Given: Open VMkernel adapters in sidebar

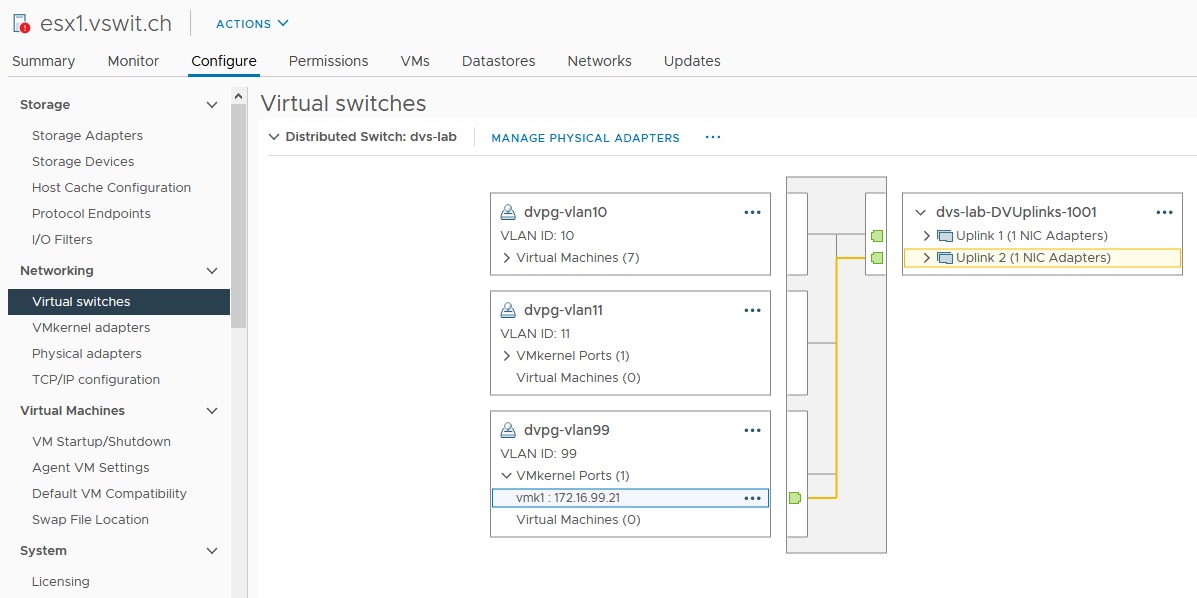Looking at the screenshot, I should coord(91,328).
